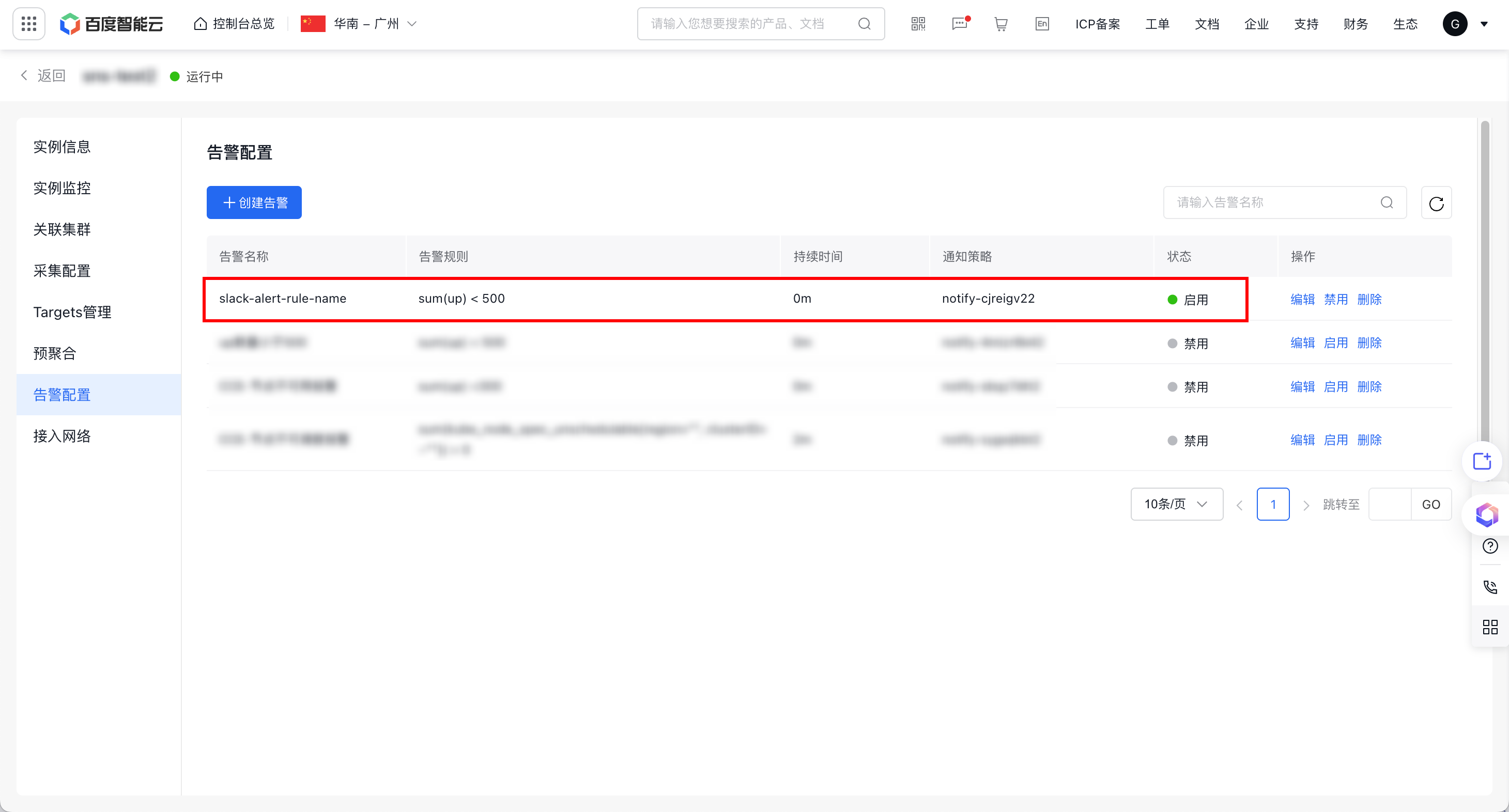Select 接入网络 in the sidebar

point(98,435)
